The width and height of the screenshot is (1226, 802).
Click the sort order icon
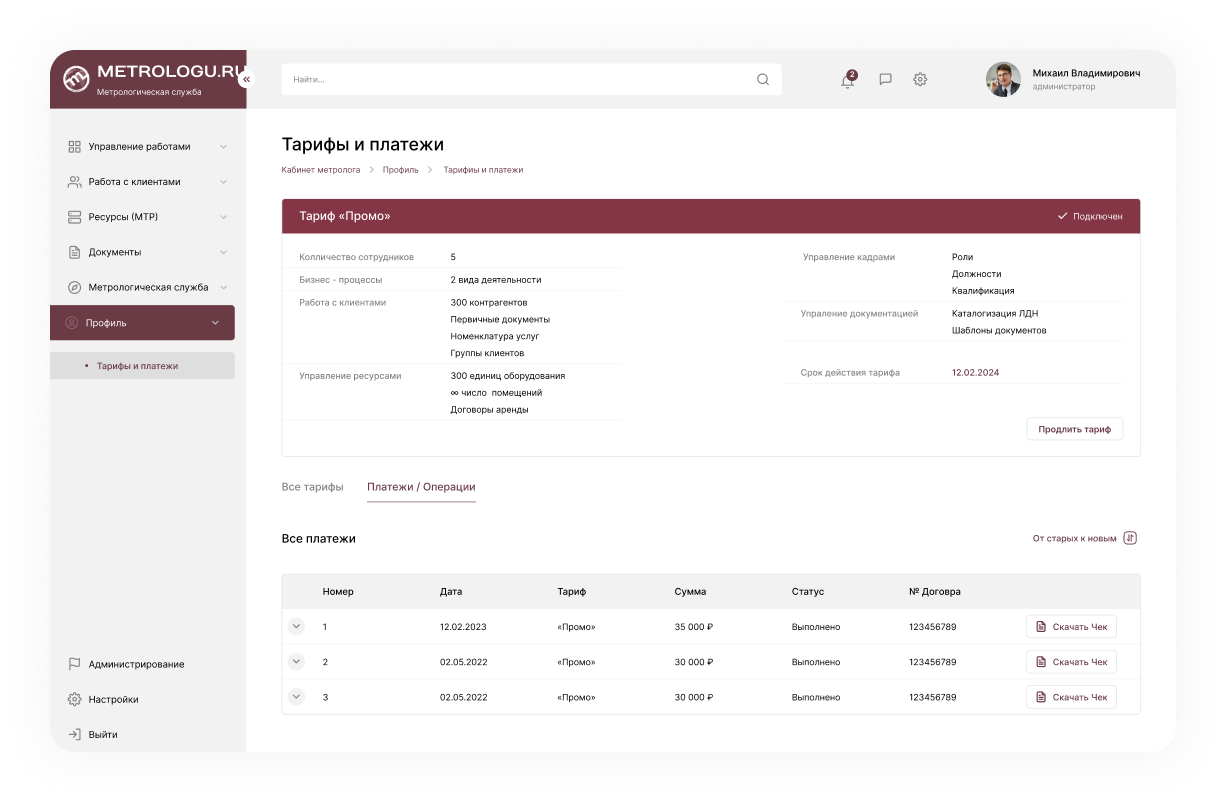pyautogui.click(x=1130, y=538)
